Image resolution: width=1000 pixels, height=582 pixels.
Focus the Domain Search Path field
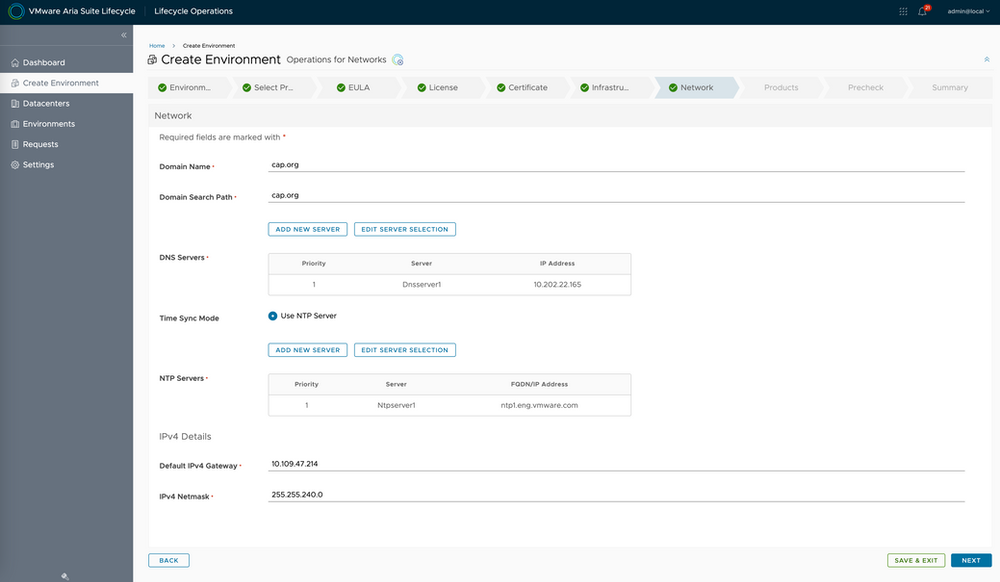tap(616, 195)
